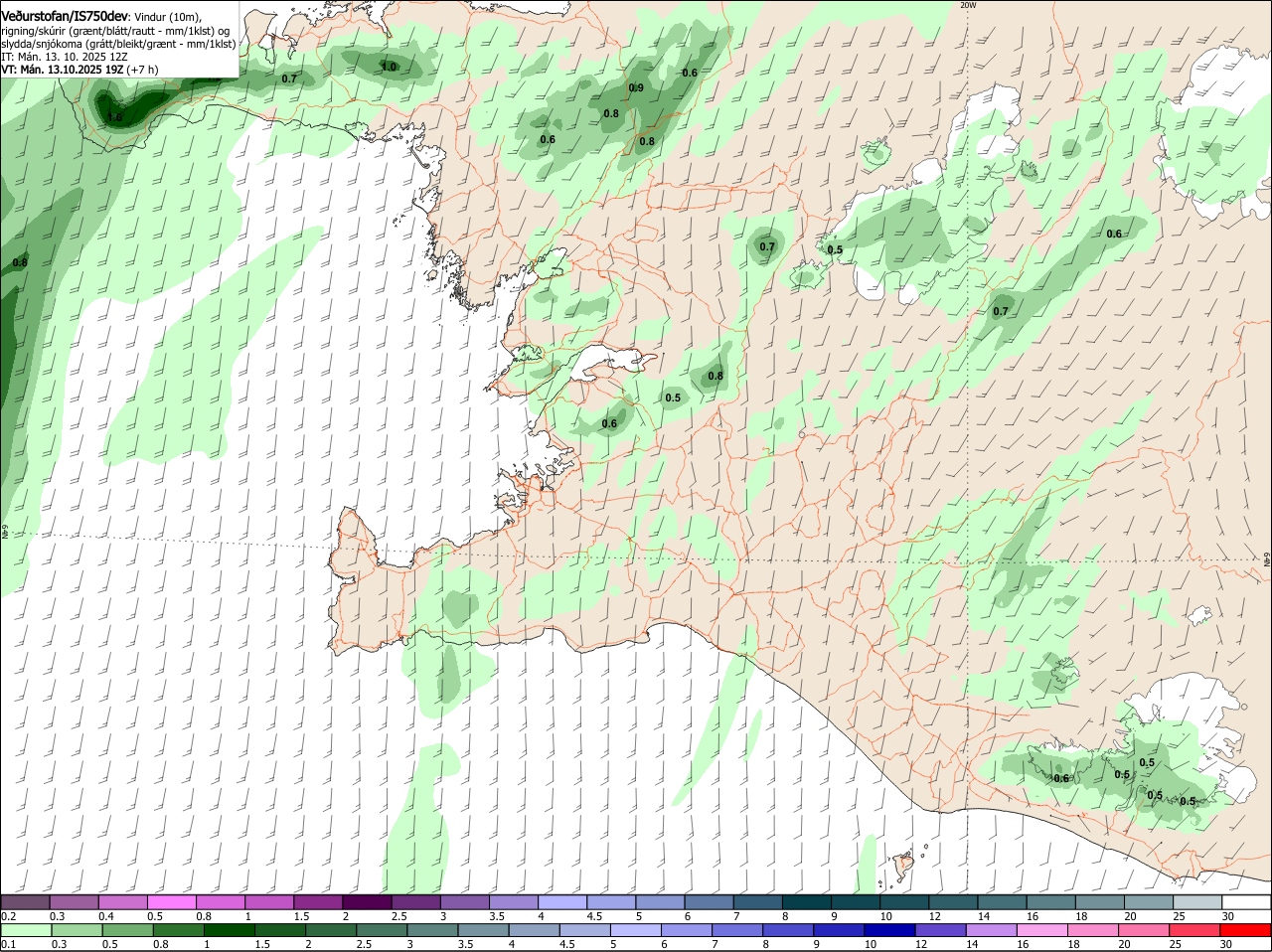Click the '0.4' label in the sleet legend
Screen dimensions: 1272x952
tap(106, 915)
